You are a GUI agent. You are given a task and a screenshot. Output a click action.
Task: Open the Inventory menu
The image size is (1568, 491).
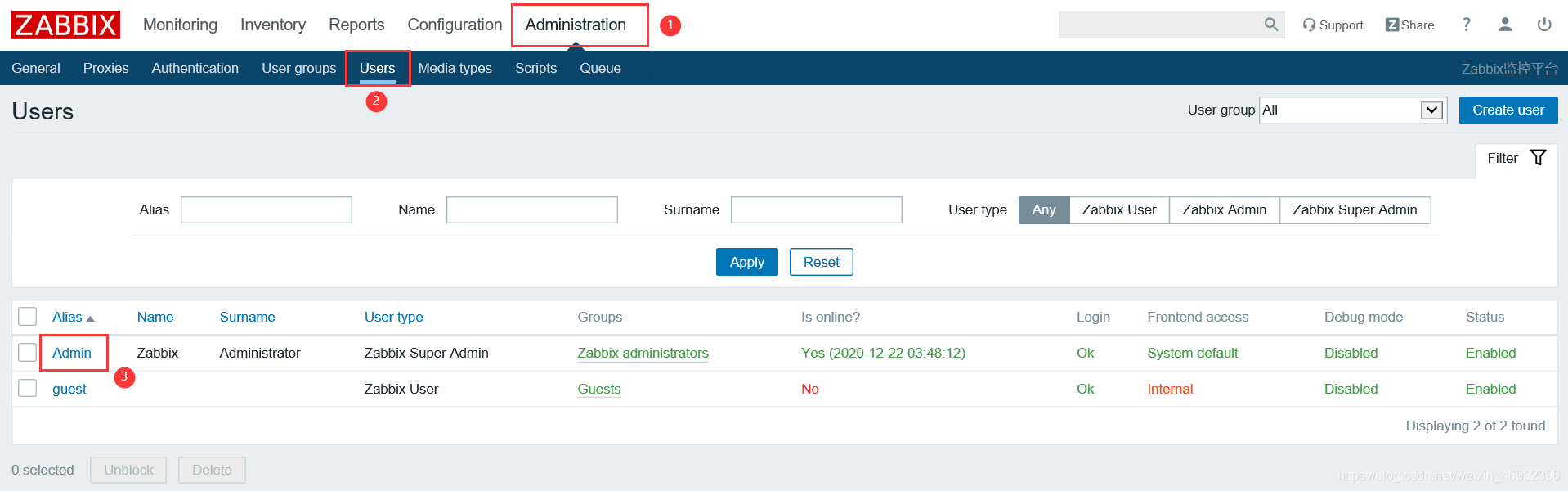tap(273, 25)
